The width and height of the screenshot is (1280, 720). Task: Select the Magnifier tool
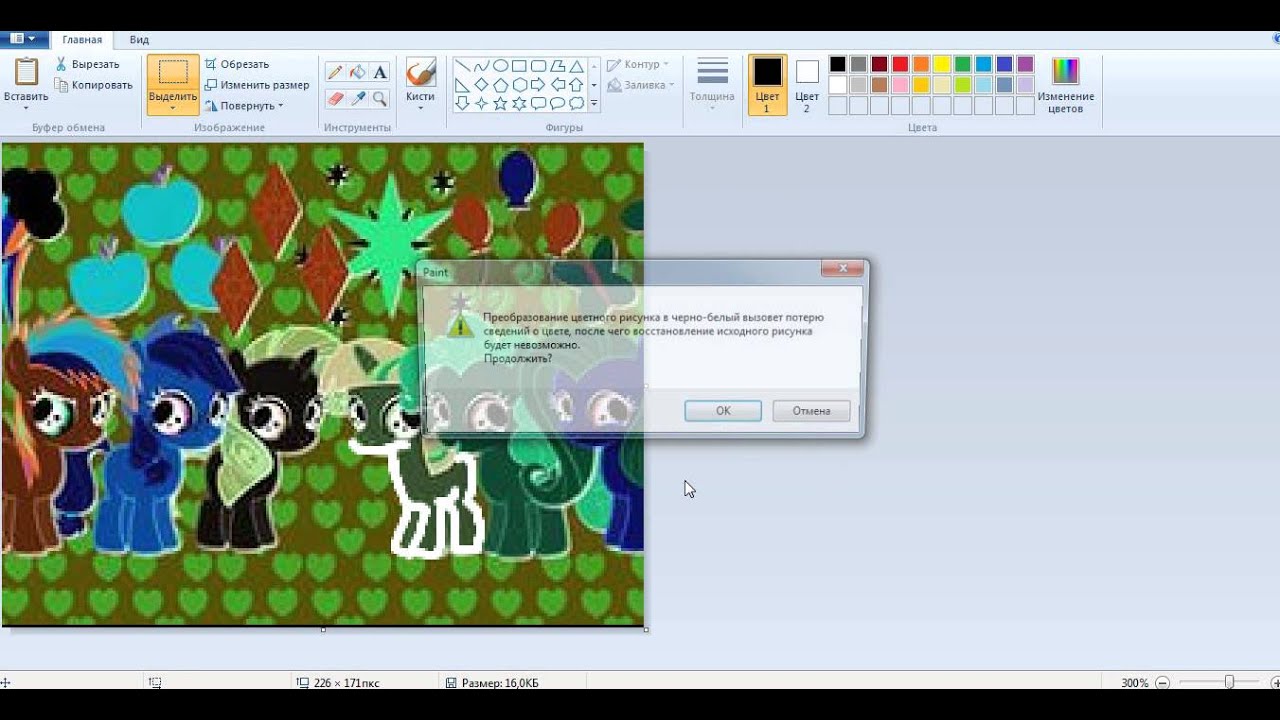[380, 98]
